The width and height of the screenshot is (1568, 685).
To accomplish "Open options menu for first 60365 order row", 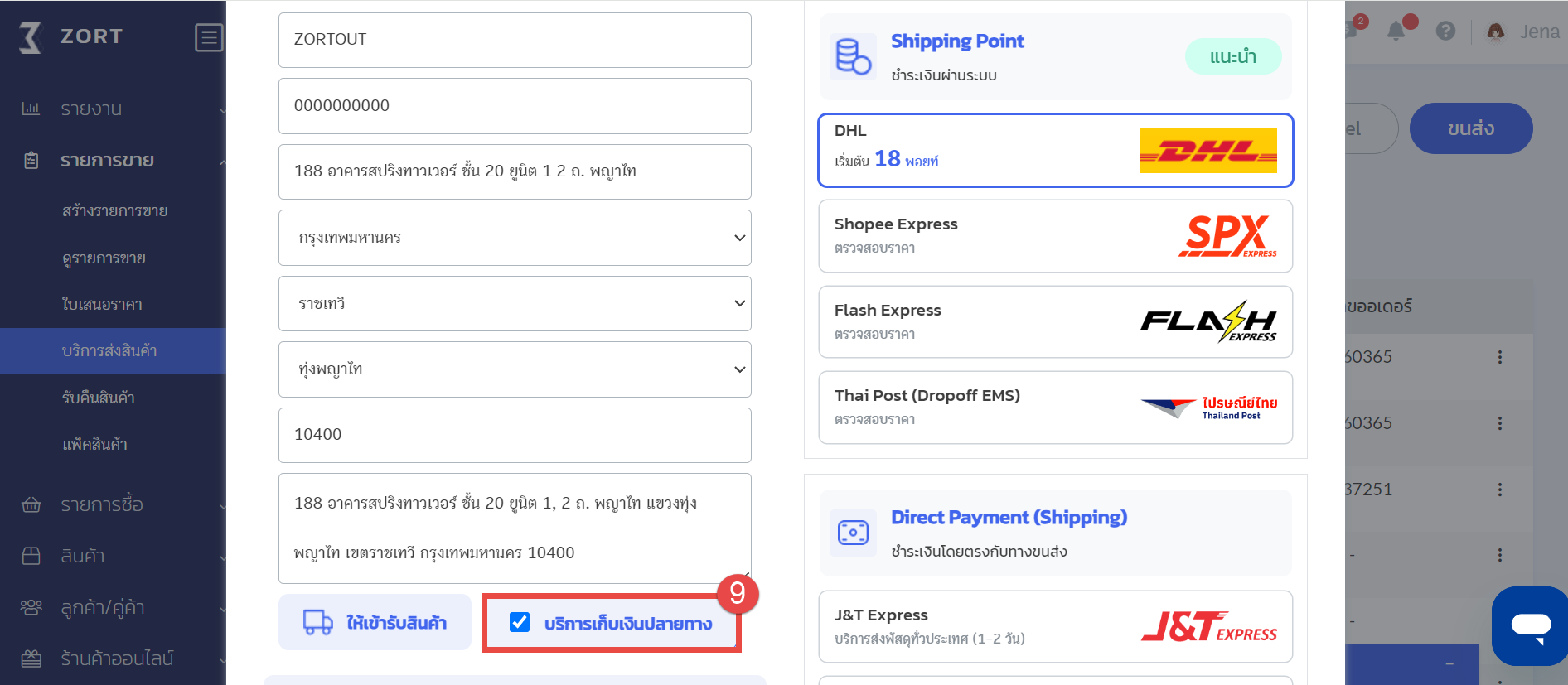I will [1499, 357].
